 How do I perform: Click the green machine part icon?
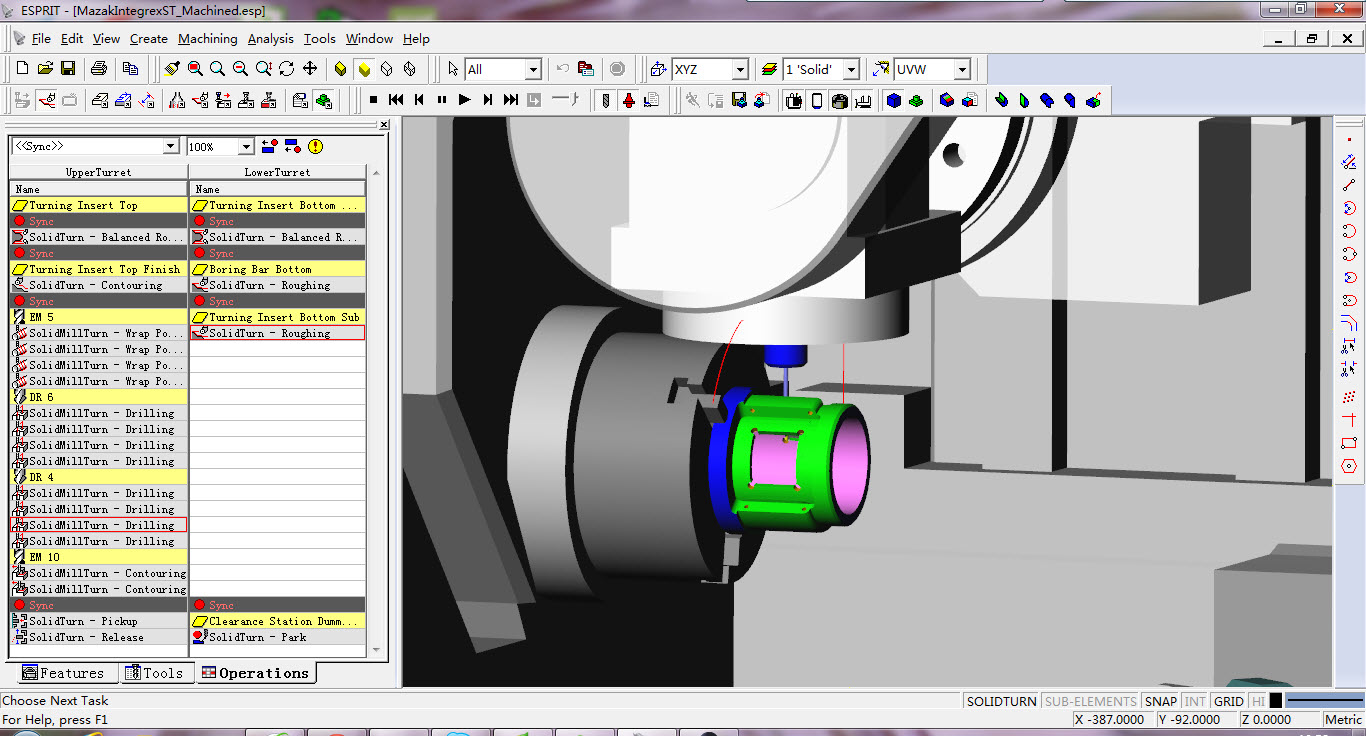coord(916,100)
